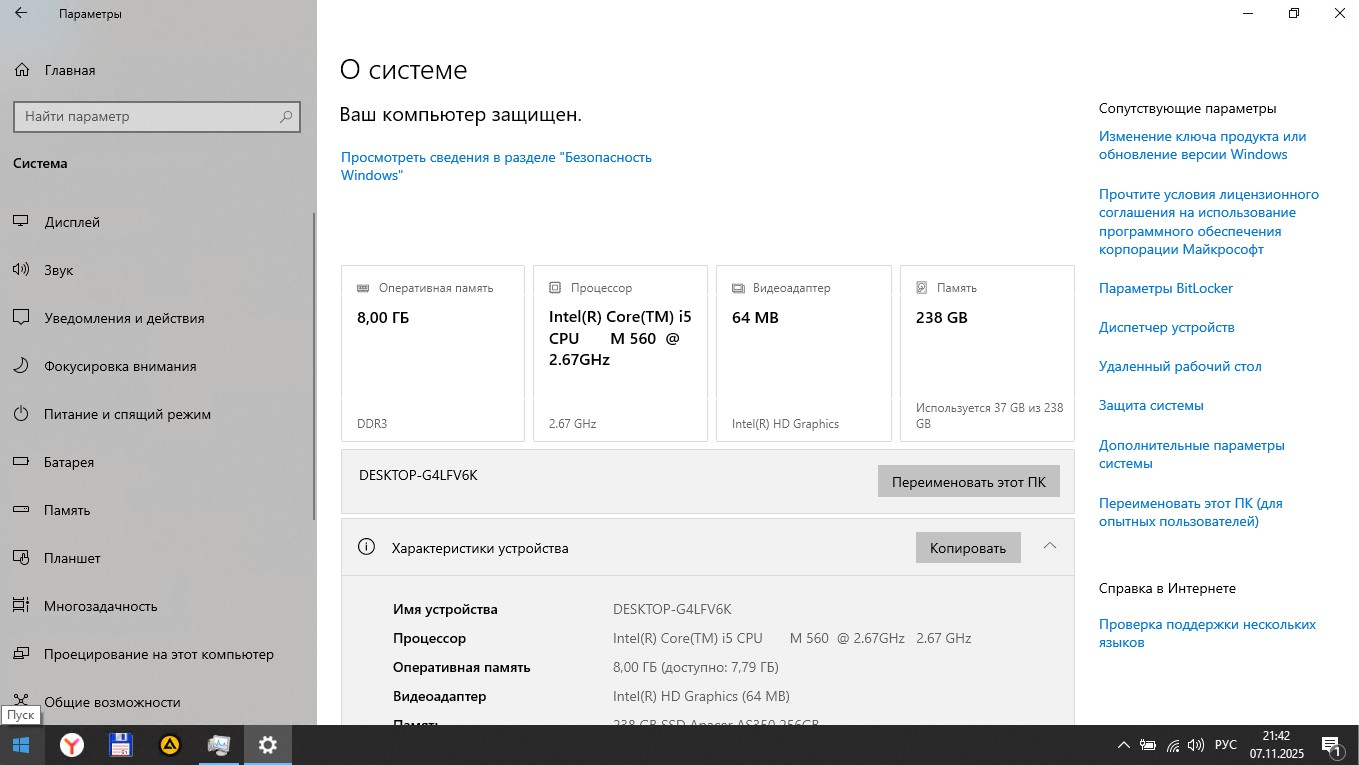The width and height of the screenshot is (1359, 765).
Task: Go to the Батарея settings section
Action: tap(69, 462)
